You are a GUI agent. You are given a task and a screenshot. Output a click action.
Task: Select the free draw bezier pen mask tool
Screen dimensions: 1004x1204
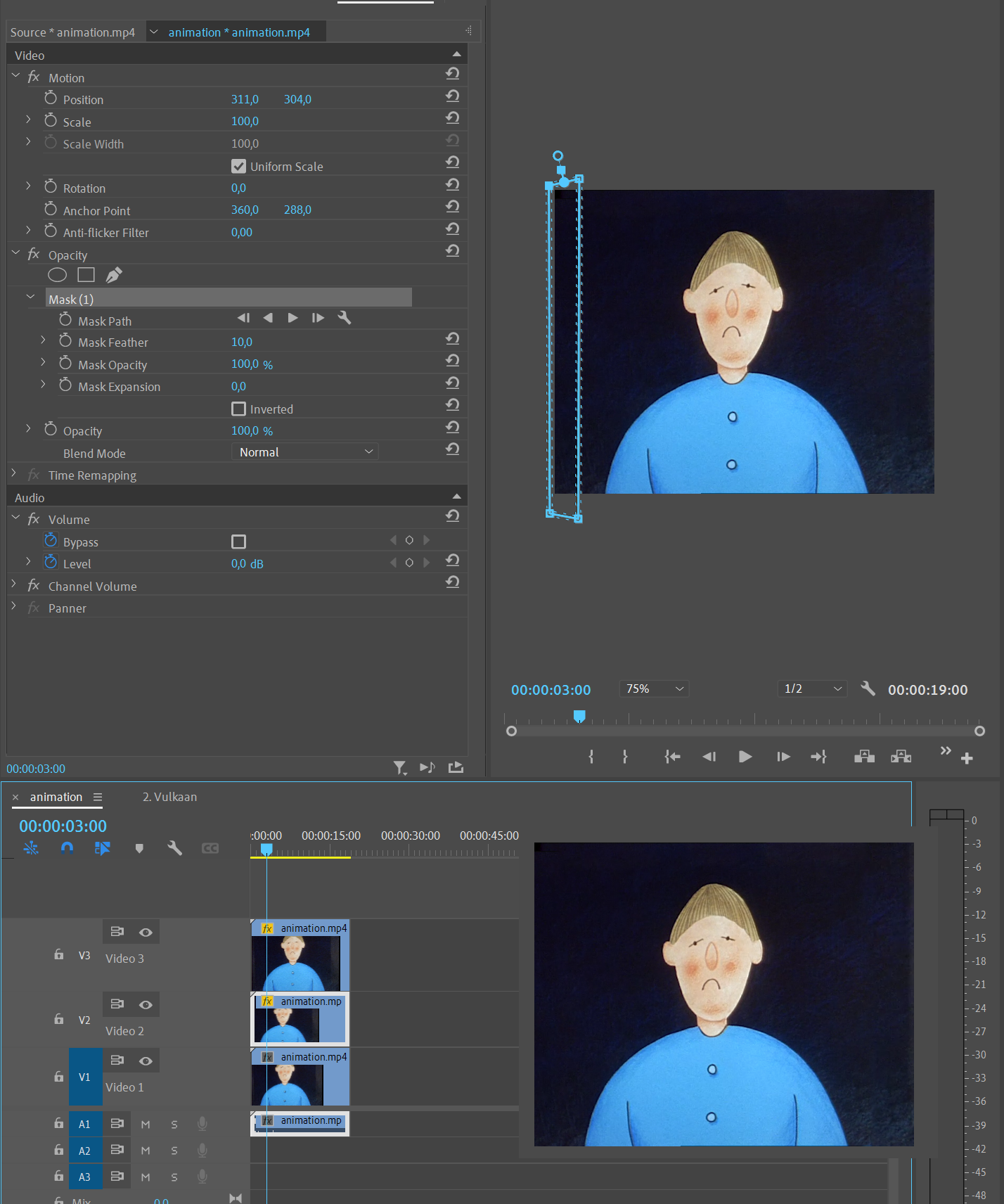(x=114, y=275)
